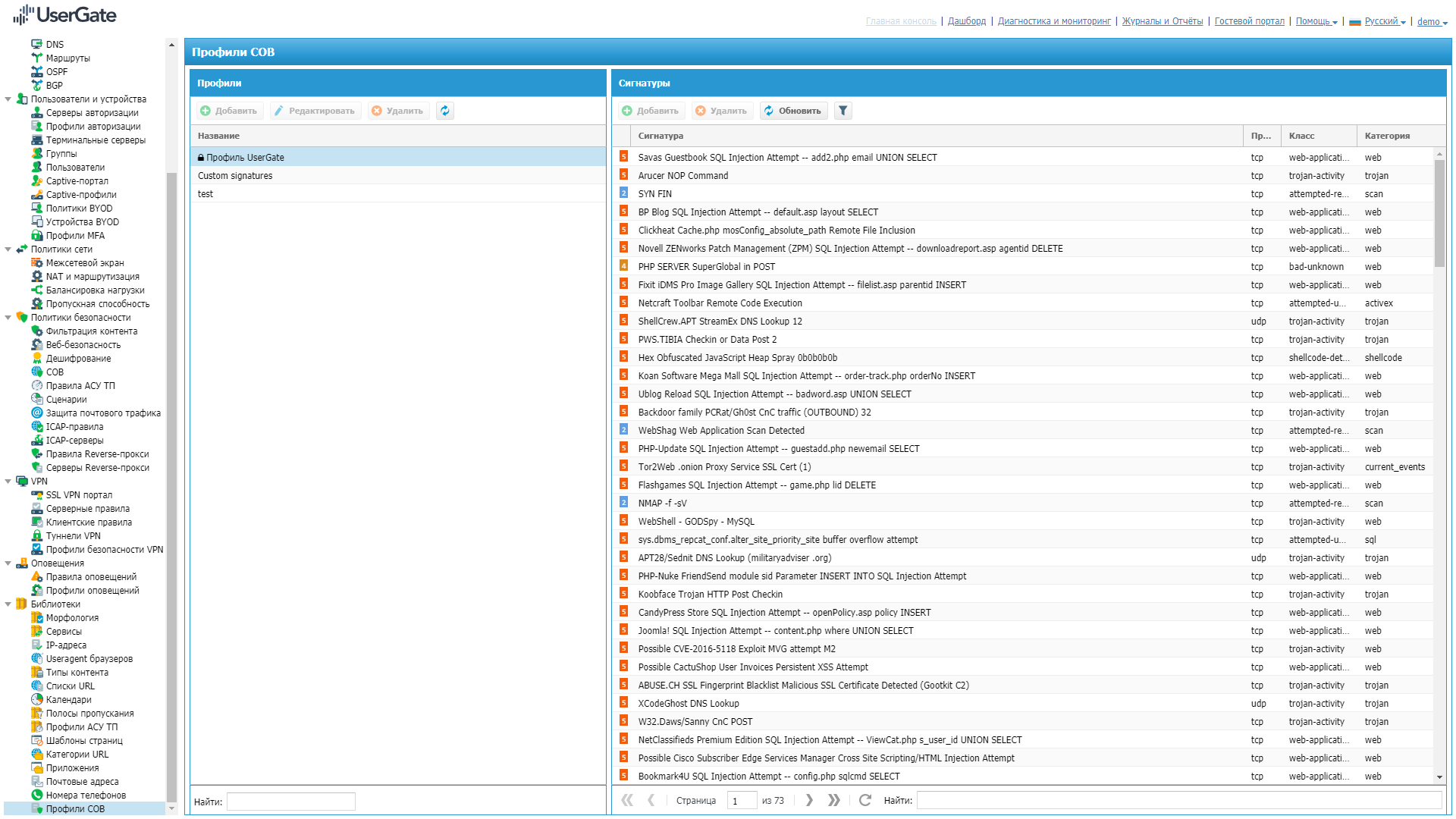Open Календари library item
Viewport: 1456px width, 819px height.
(x=68, y=700)
